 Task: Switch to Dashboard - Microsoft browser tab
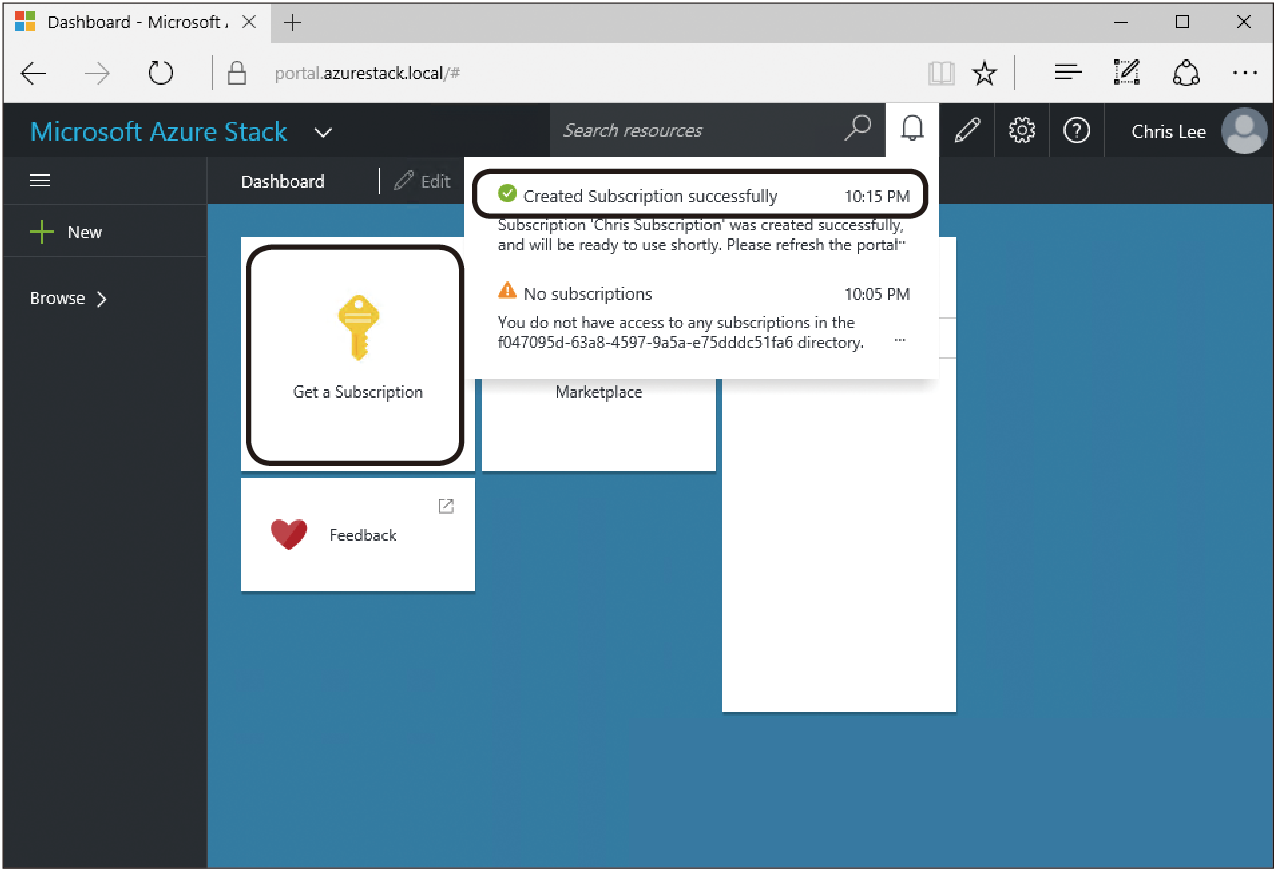click(x=136, y=22)
